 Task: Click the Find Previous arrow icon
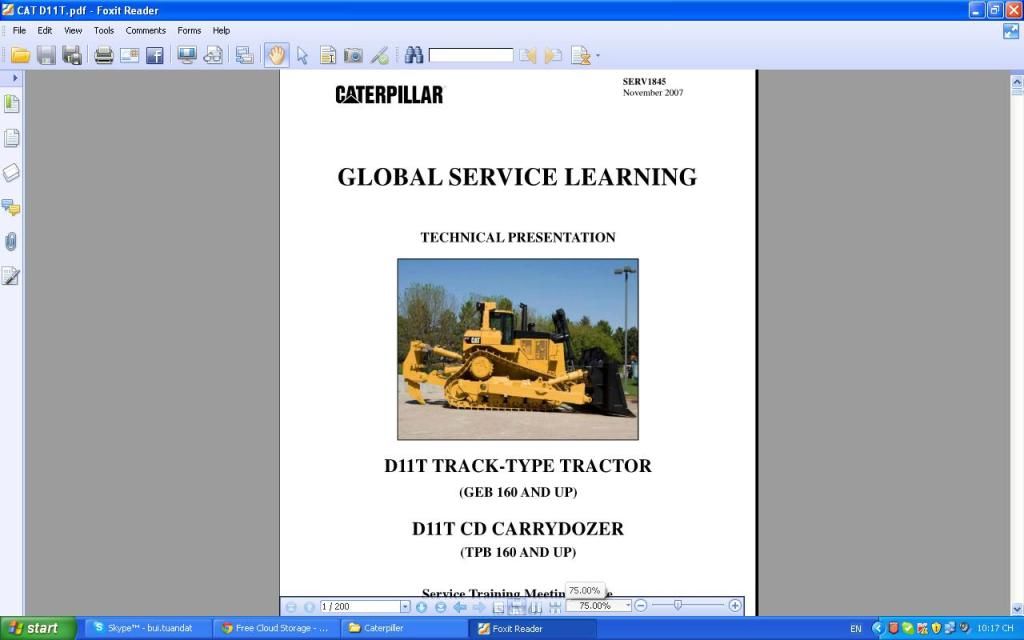coord(528,56)
